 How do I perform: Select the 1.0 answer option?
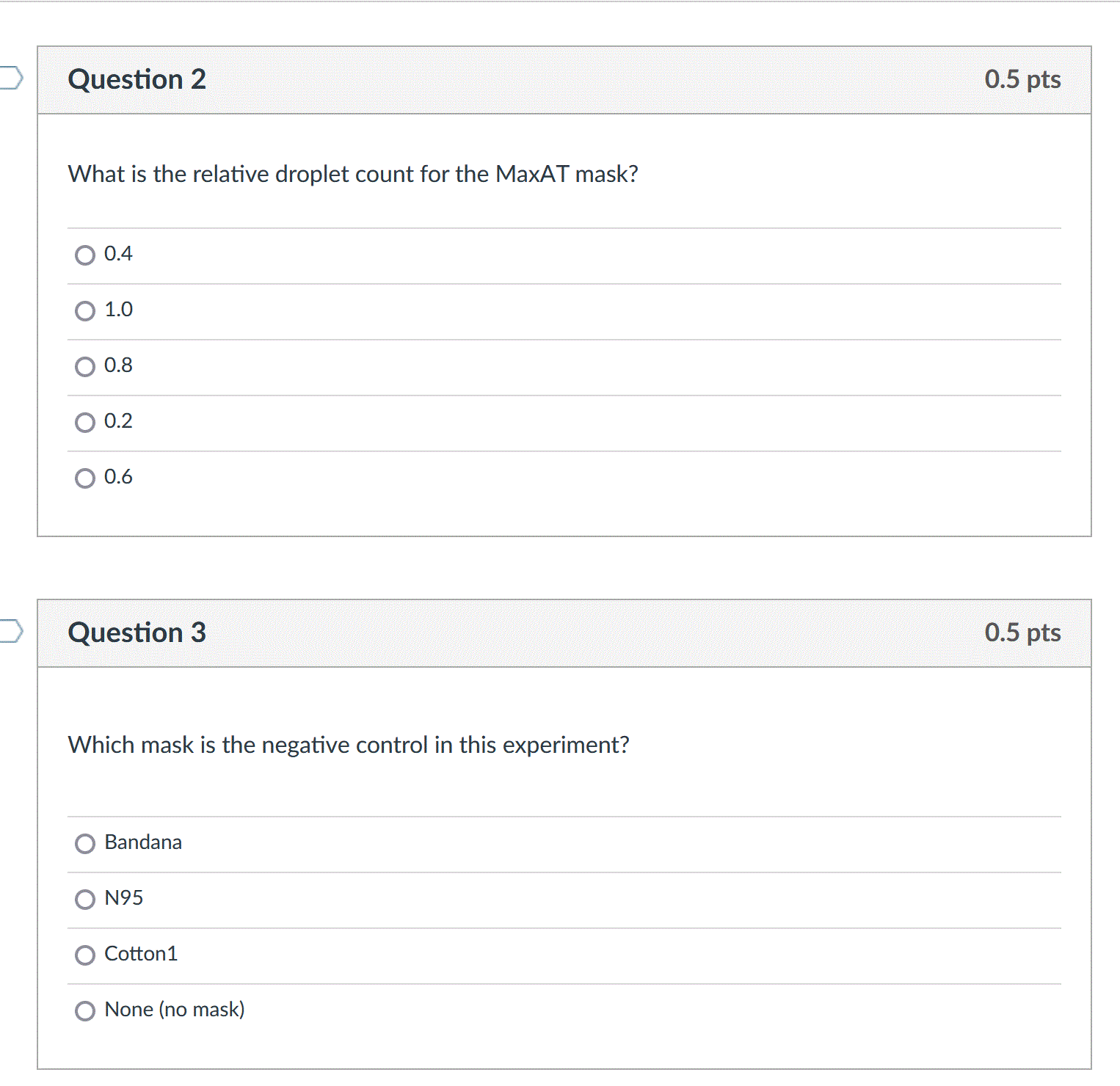[x=85, y=311]
